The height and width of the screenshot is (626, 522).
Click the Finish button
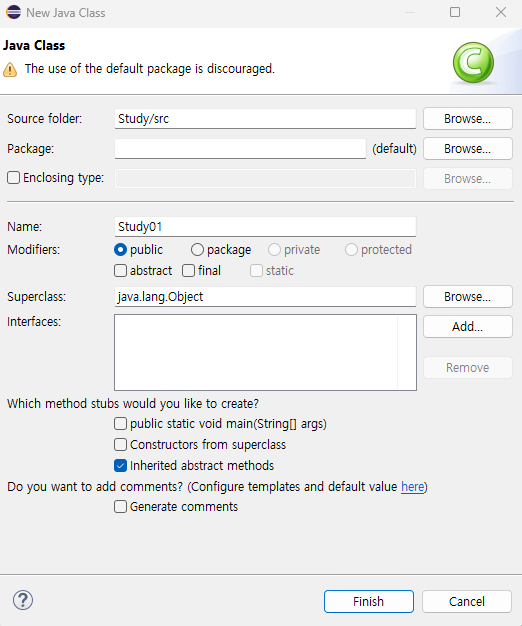(x=369, y=601)
